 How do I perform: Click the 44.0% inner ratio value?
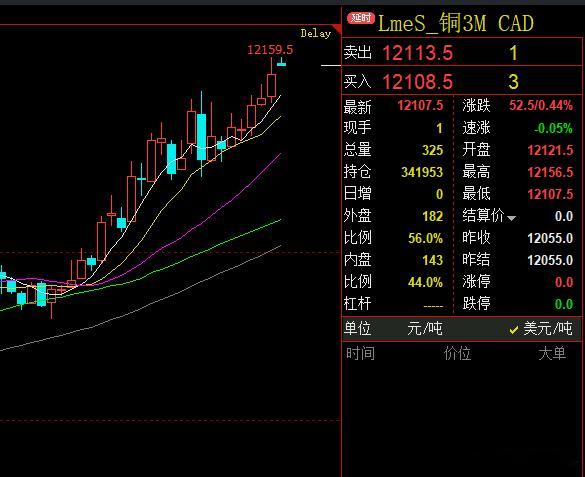425,282
